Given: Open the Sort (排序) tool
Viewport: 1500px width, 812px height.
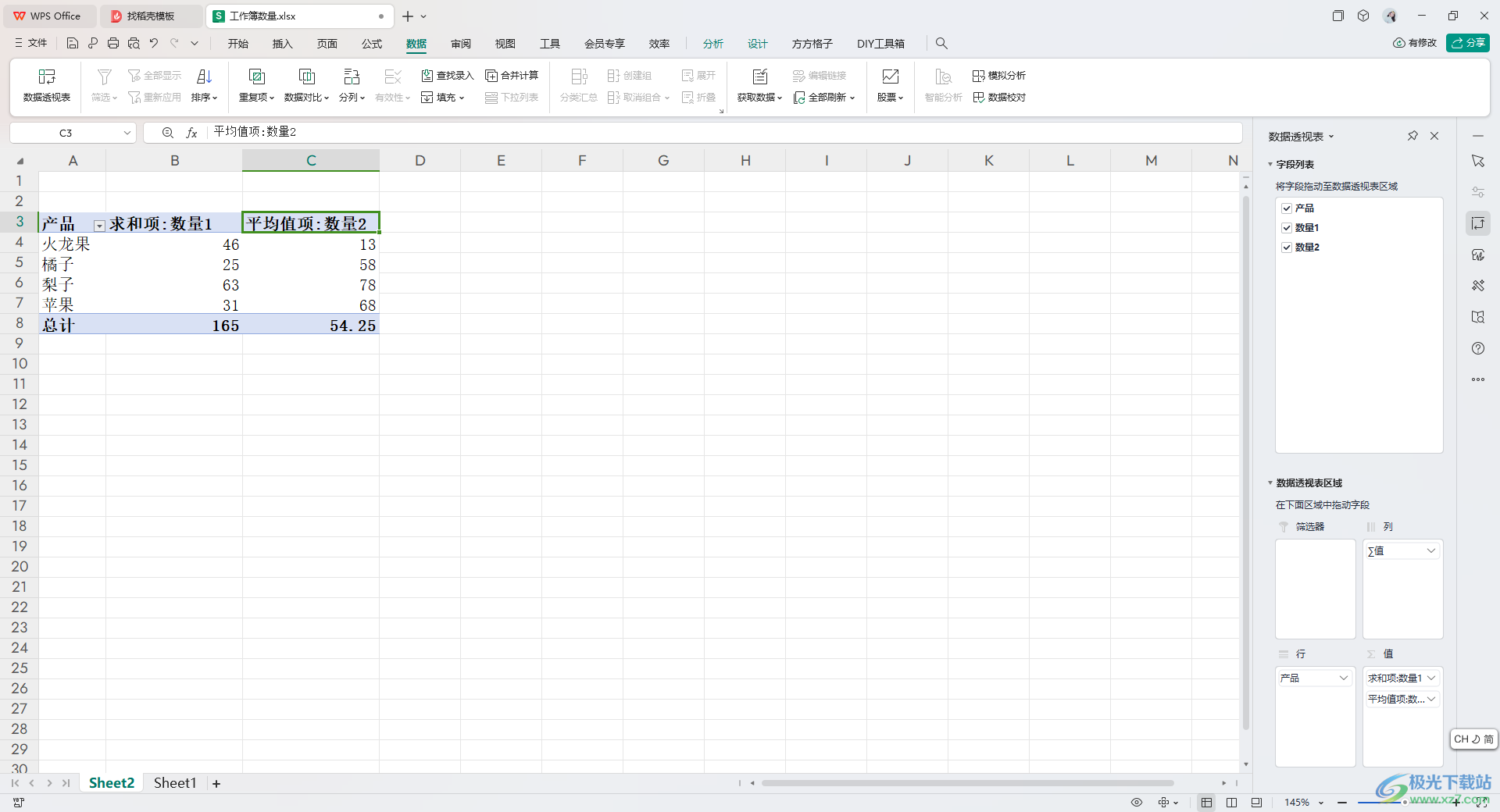Looking at the screenshot, I should pyautogui.click(x=204, y=85).
